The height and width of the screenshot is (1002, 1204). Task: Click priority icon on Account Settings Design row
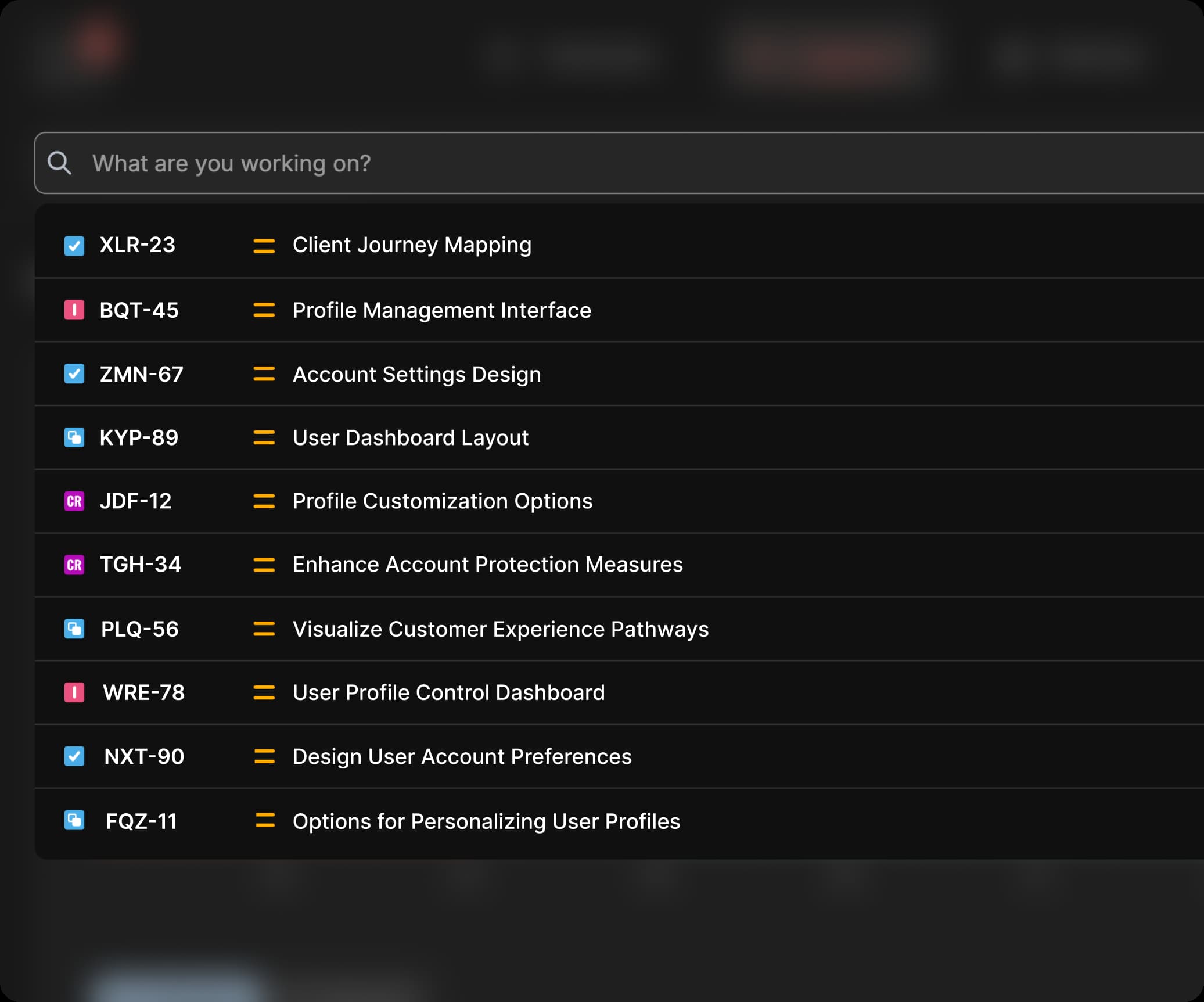(264, 374)
